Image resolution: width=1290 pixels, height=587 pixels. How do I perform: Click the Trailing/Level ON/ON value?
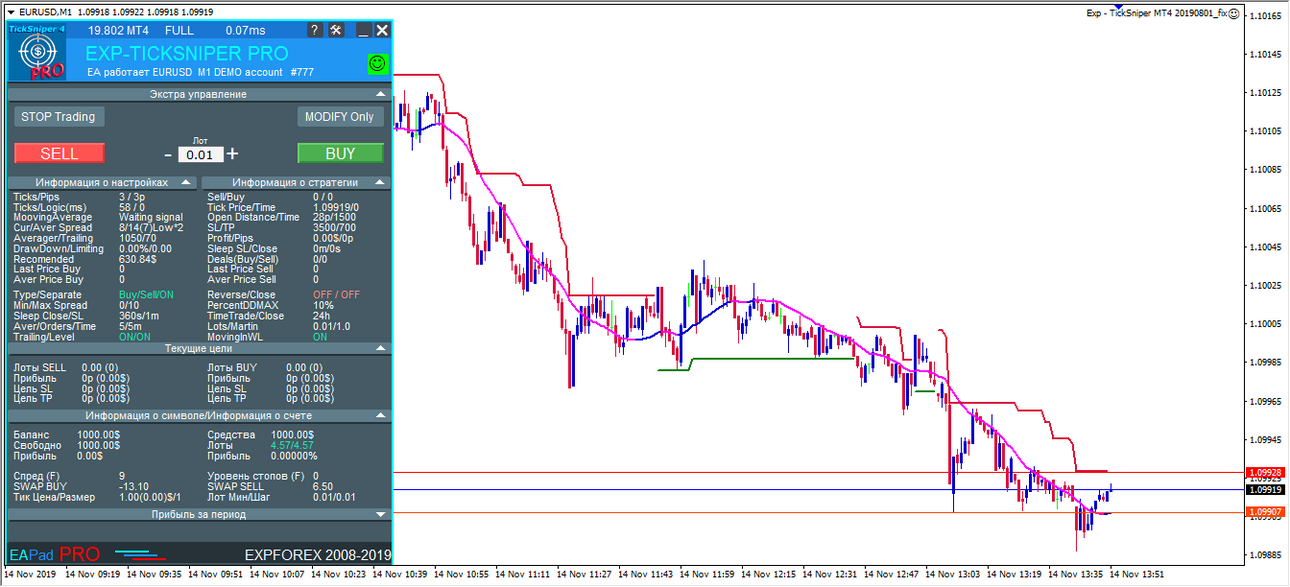tap(134, 337)
